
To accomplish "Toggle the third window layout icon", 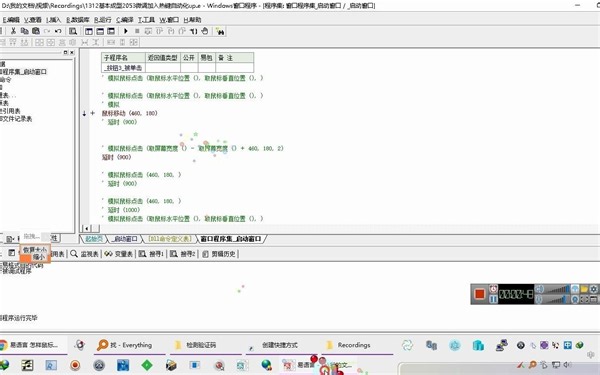I will click(x=111, y=31).
